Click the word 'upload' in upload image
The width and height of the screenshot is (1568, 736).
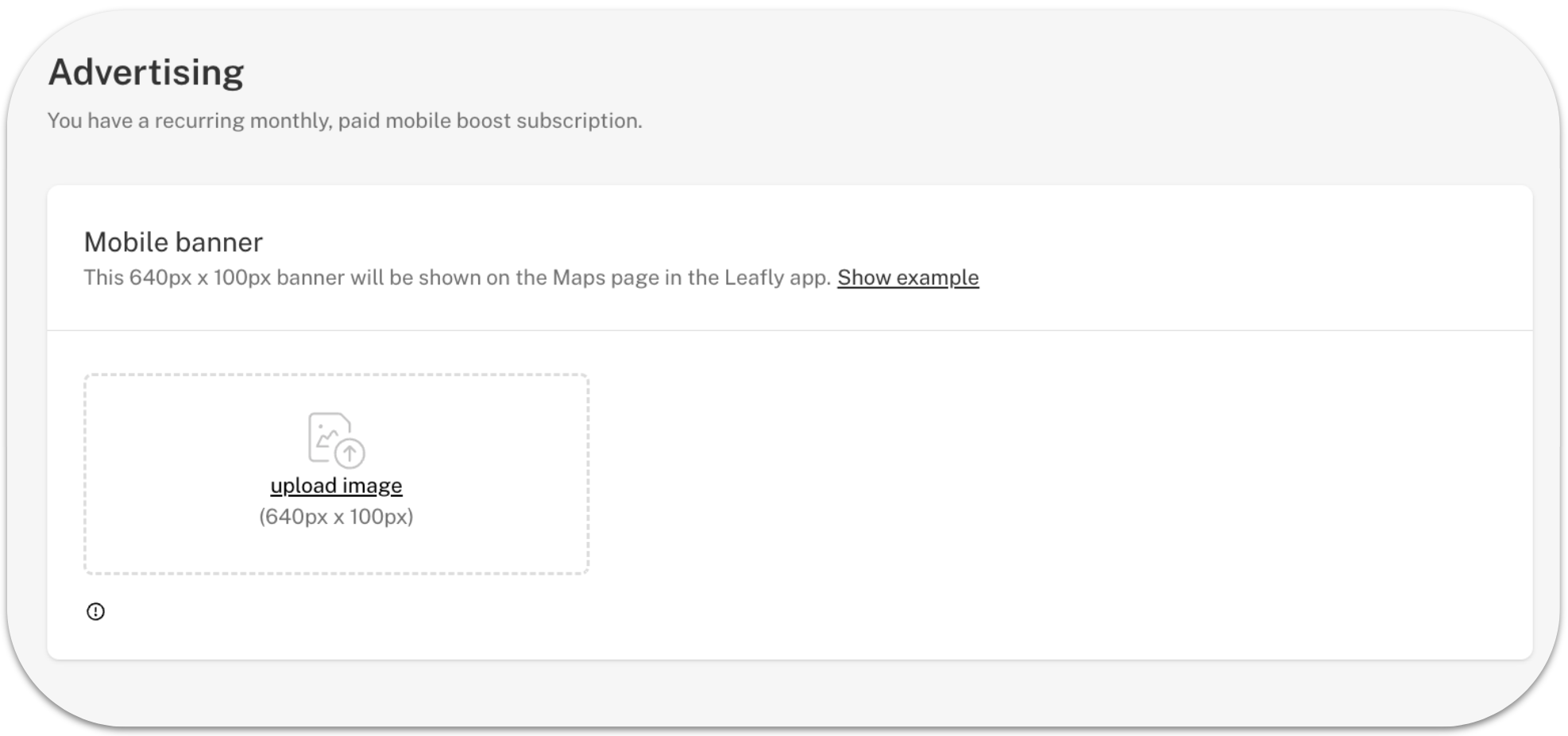click(x=303, y=486)
